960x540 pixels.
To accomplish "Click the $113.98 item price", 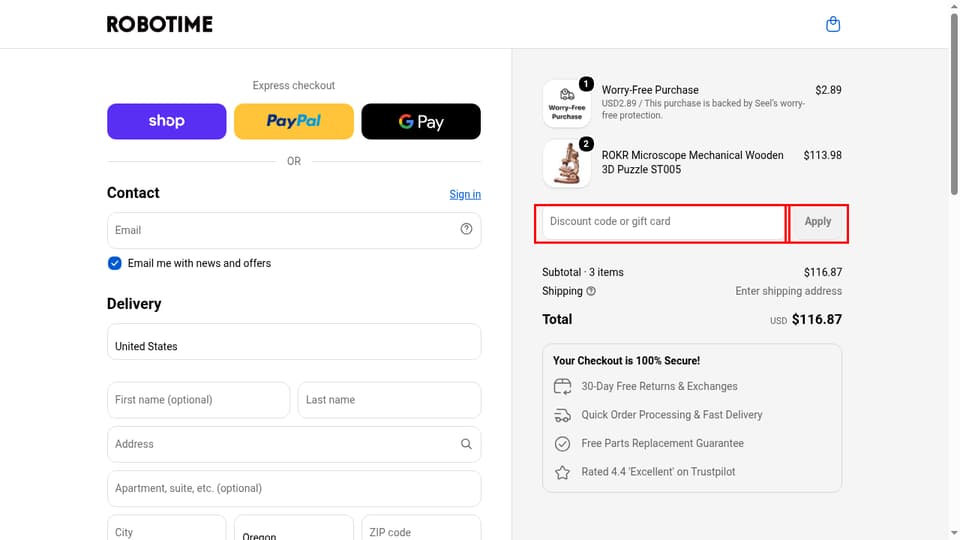I will [x=822, y=156].
